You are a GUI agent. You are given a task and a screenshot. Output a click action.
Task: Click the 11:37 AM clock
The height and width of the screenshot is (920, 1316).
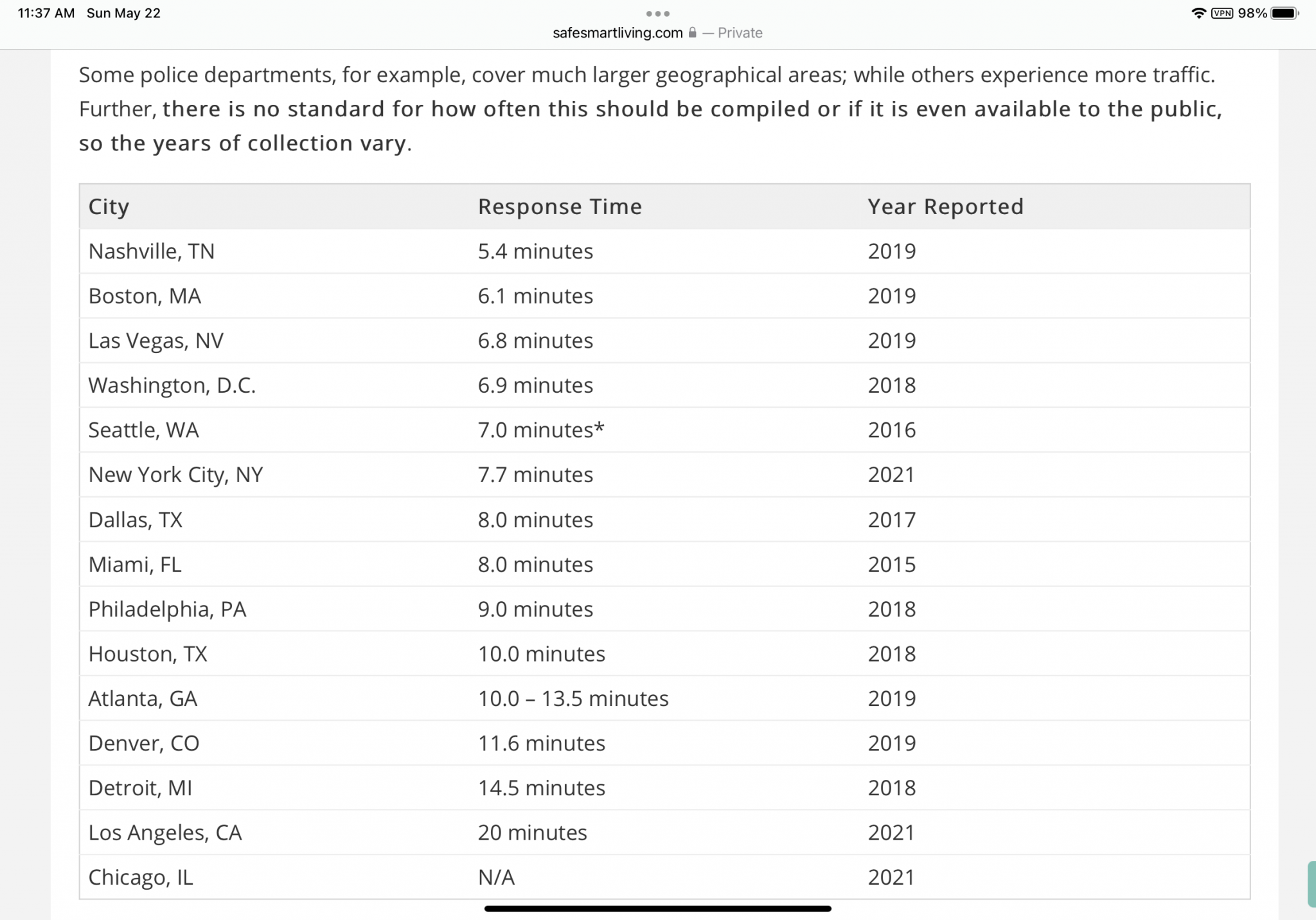46,14
